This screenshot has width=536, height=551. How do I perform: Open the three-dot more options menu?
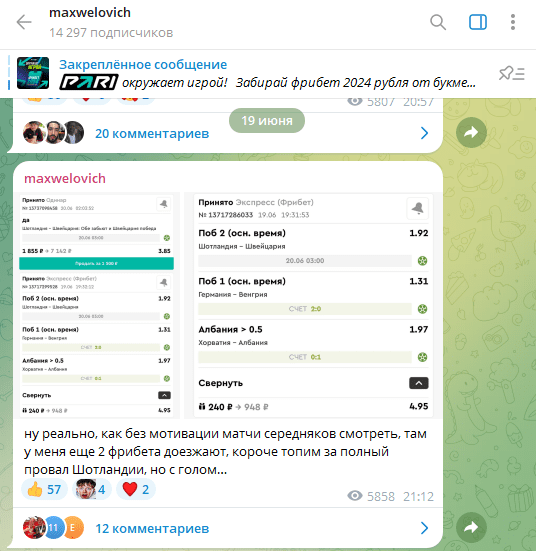(x=513, y=22)
